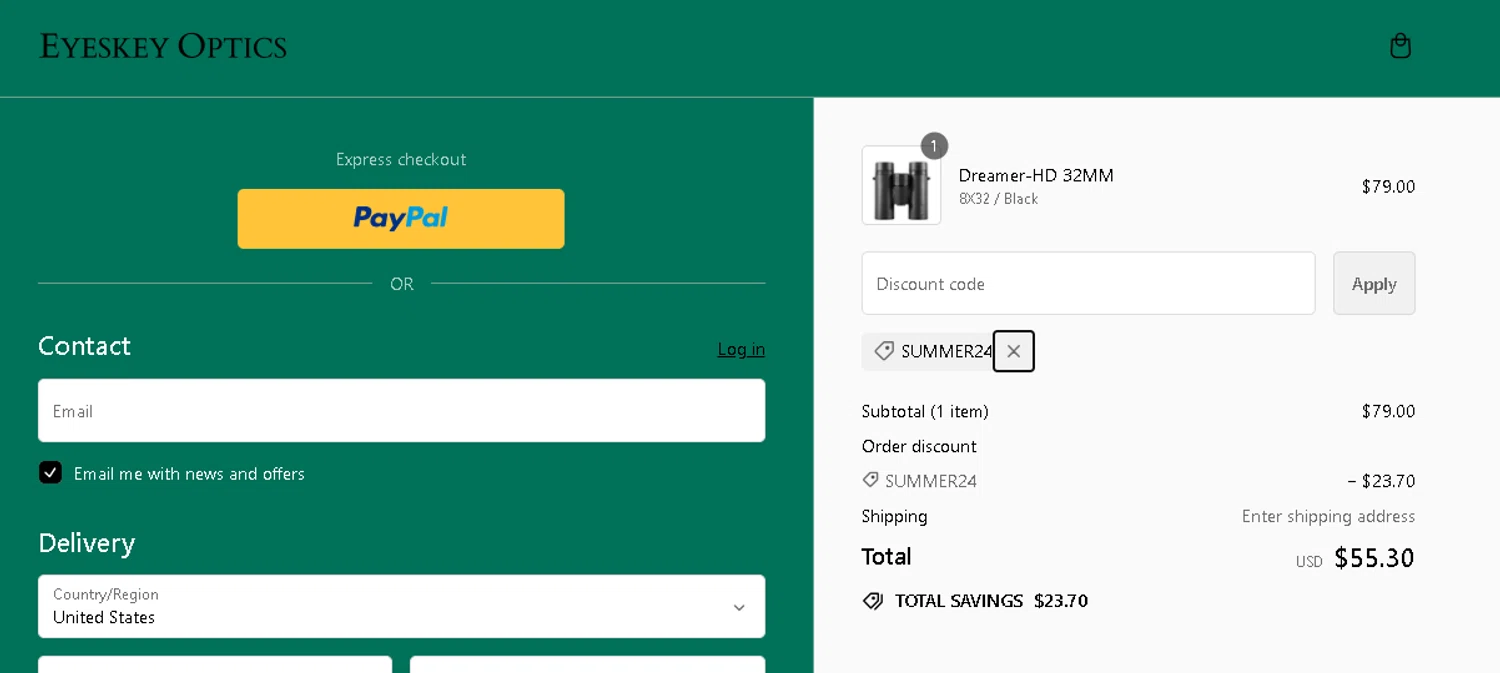This screenshot has width=1500, height=673.
Task: Click the Order discount label
Action: pyautogui.click(x=919, y=446)
